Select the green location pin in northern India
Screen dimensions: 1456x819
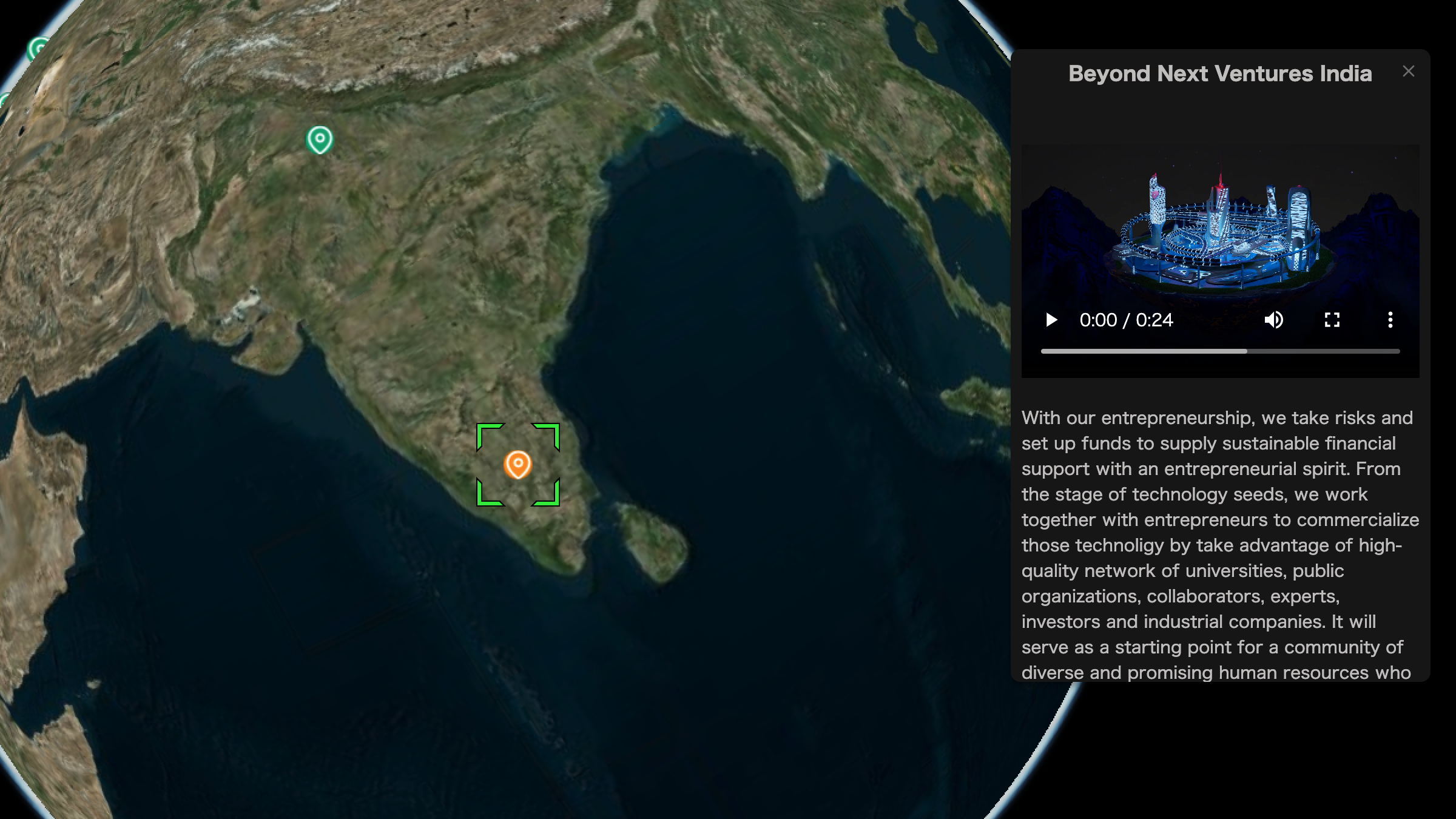(x=320, y=139)
